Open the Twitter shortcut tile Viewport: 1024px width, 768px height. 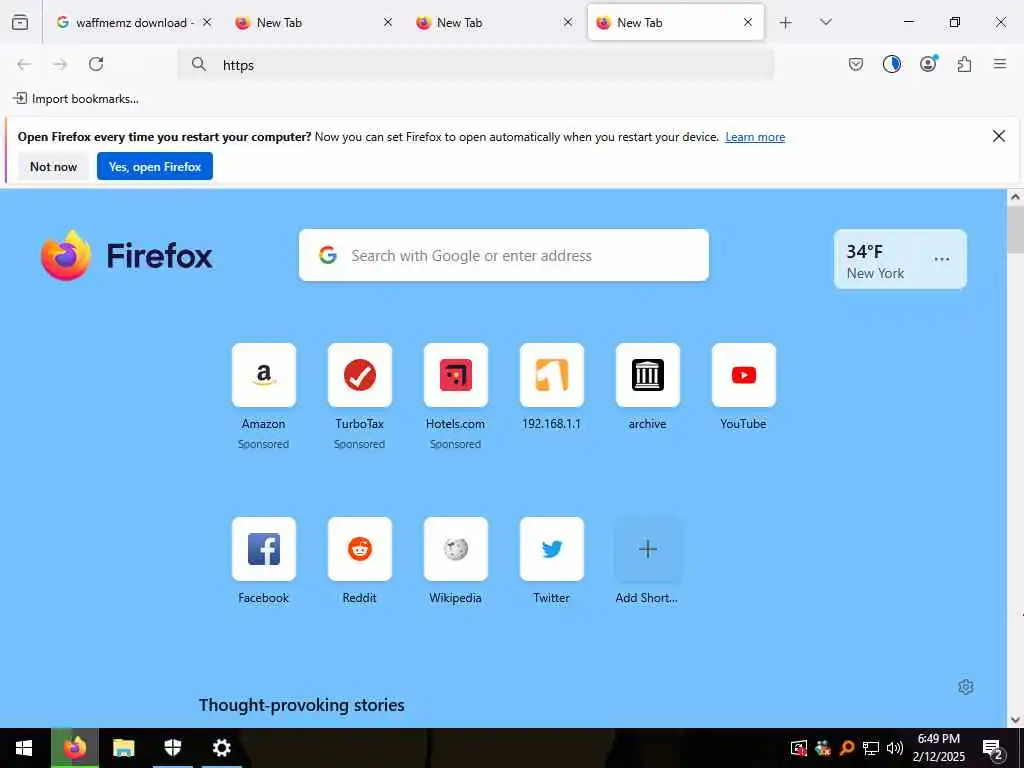point(552,549)
